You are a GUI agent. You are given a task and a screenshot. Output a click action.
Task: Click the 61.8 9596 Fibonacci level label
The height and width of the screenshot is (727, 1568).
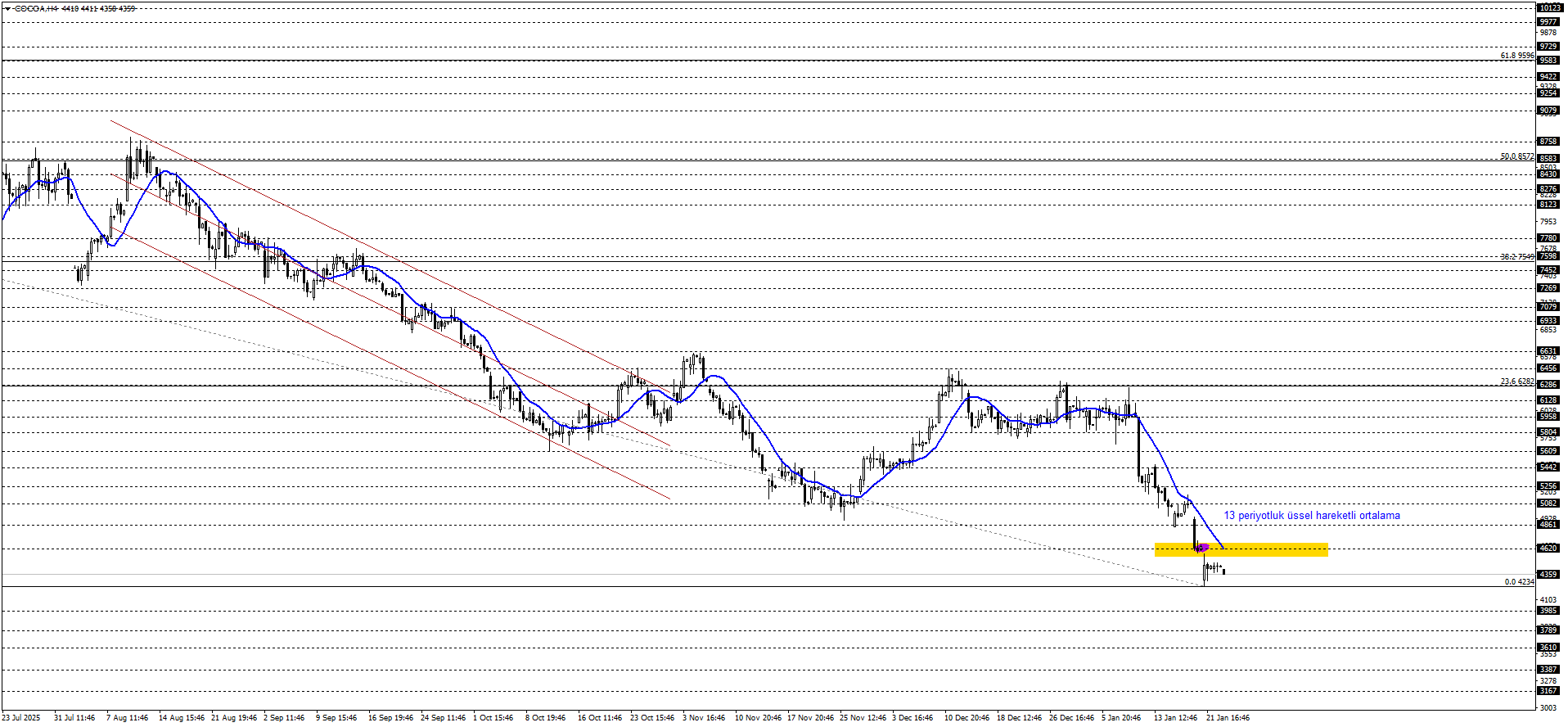pyautogui.click(x=1516, y=56)
